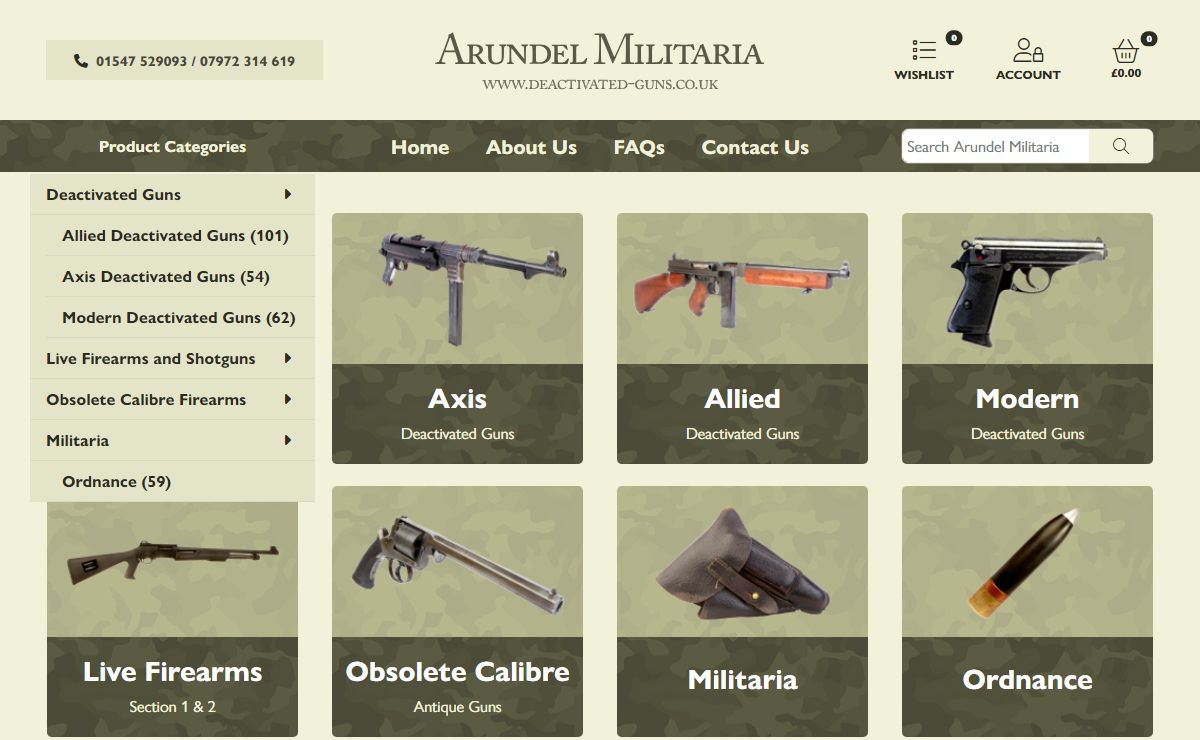1200x740 pixels.
Task: Click the phone handset icon
Action: pyautogui.click(x=81, y=61)
